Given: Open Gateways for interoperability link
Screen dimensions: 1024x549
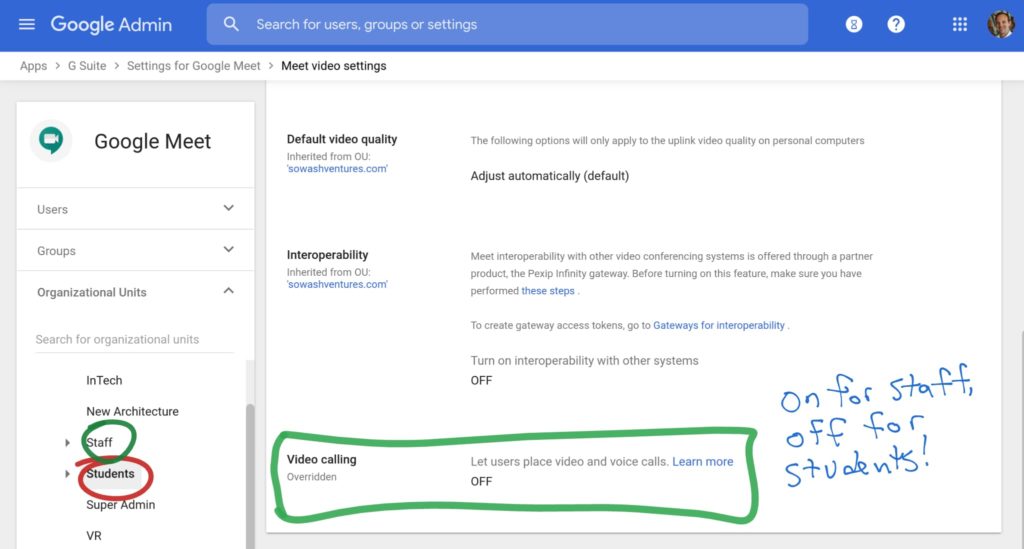Looking at the screenshot, I should click(x=718, y=325).
